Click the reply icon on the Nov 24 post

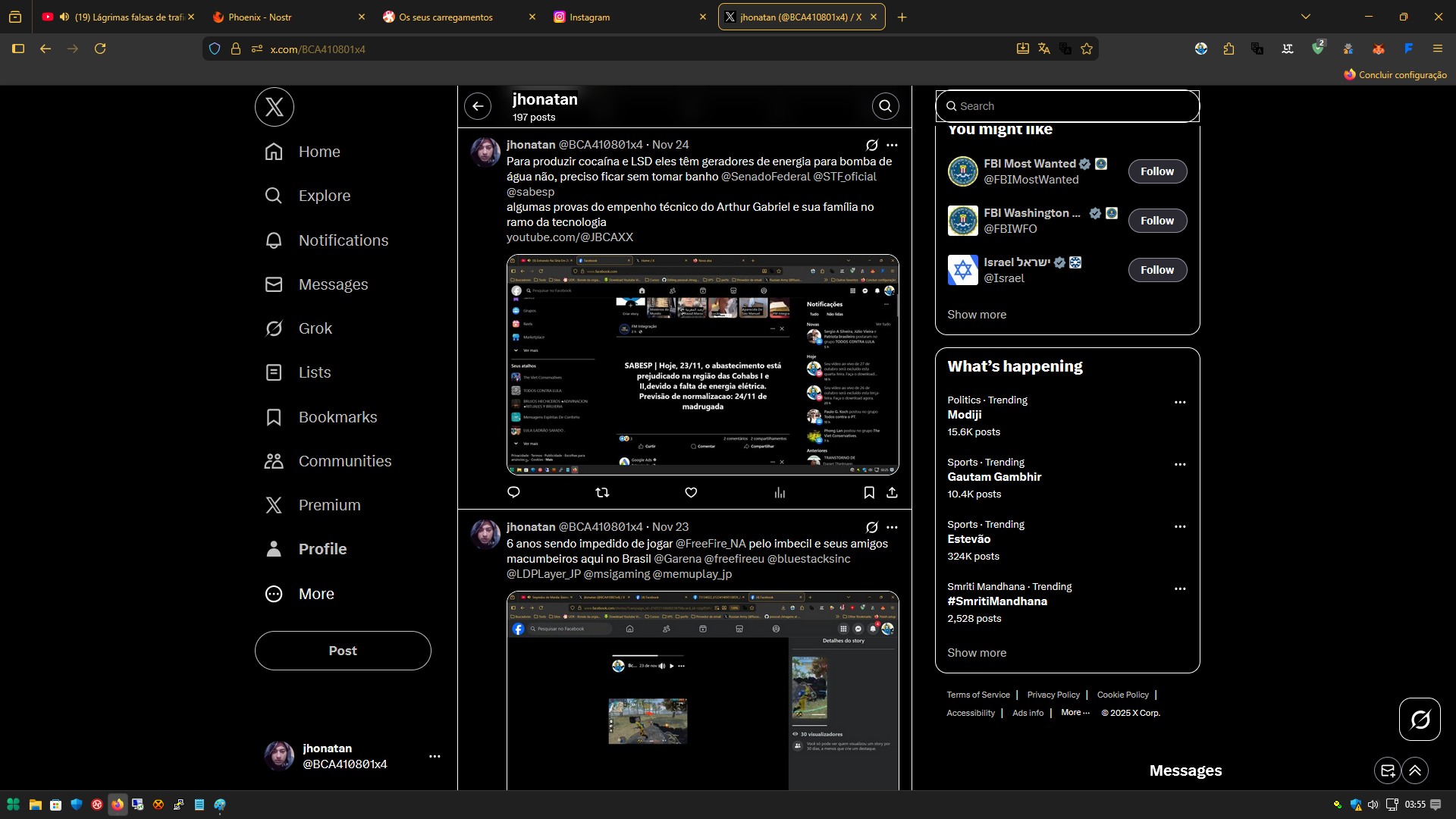point(513,492)
